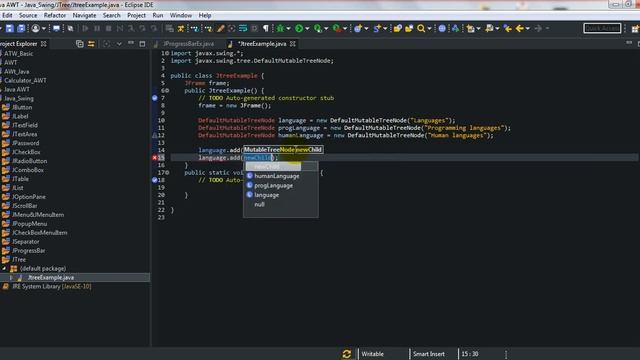This screenshot has width=640, height=360.
Task: Close the JtreeExample.java editor tab
Action: pos(293,44)
